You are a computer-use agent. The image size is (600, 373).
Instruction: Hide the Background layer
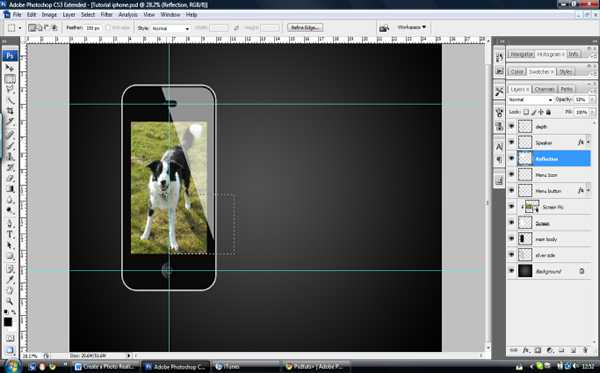[512, 271]
